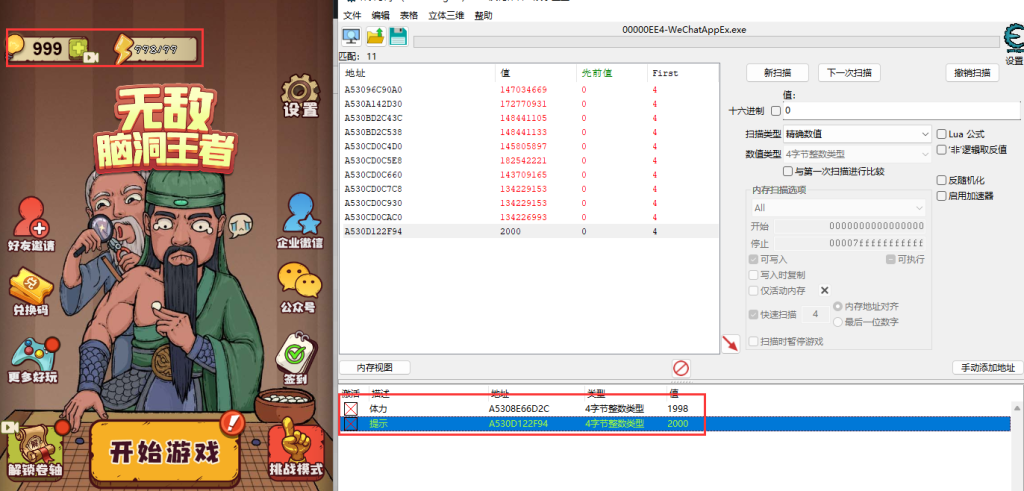Screen dimensions: 1024x491
Task: Select 内存地址对齐 radio option
Action: [x=838, y=306]
